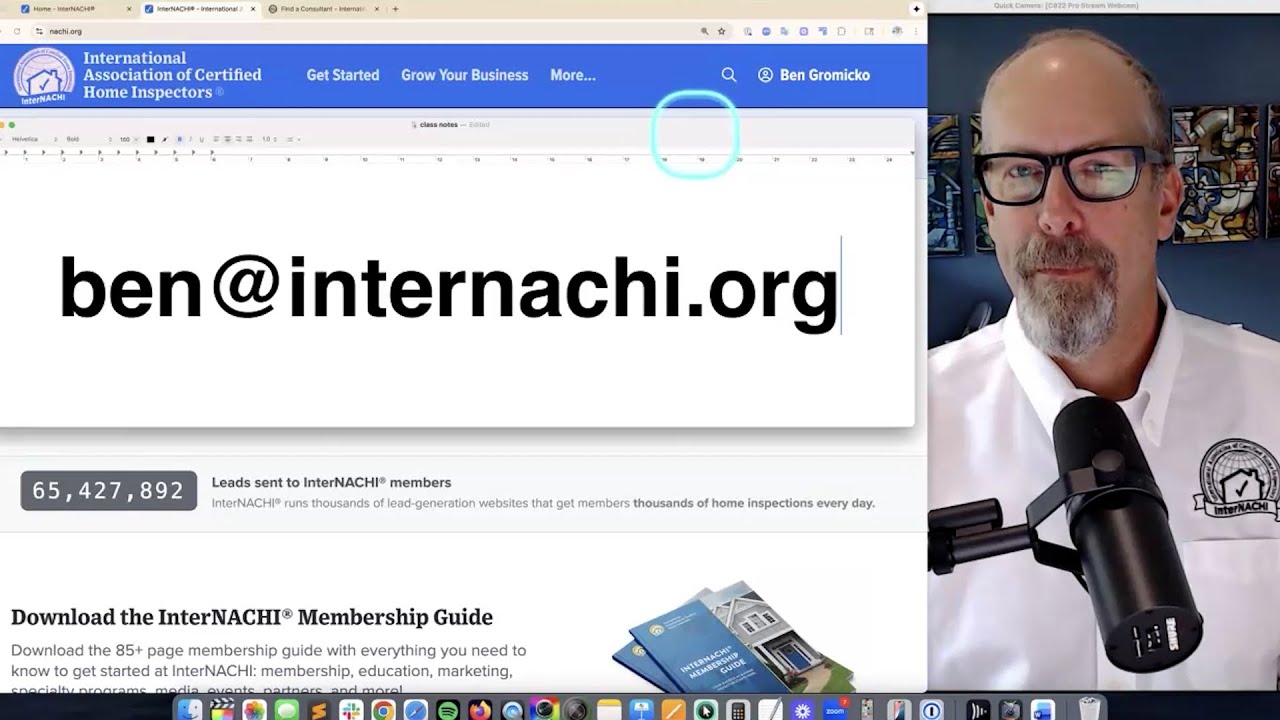Open the Get Started menu

[343, 75]
